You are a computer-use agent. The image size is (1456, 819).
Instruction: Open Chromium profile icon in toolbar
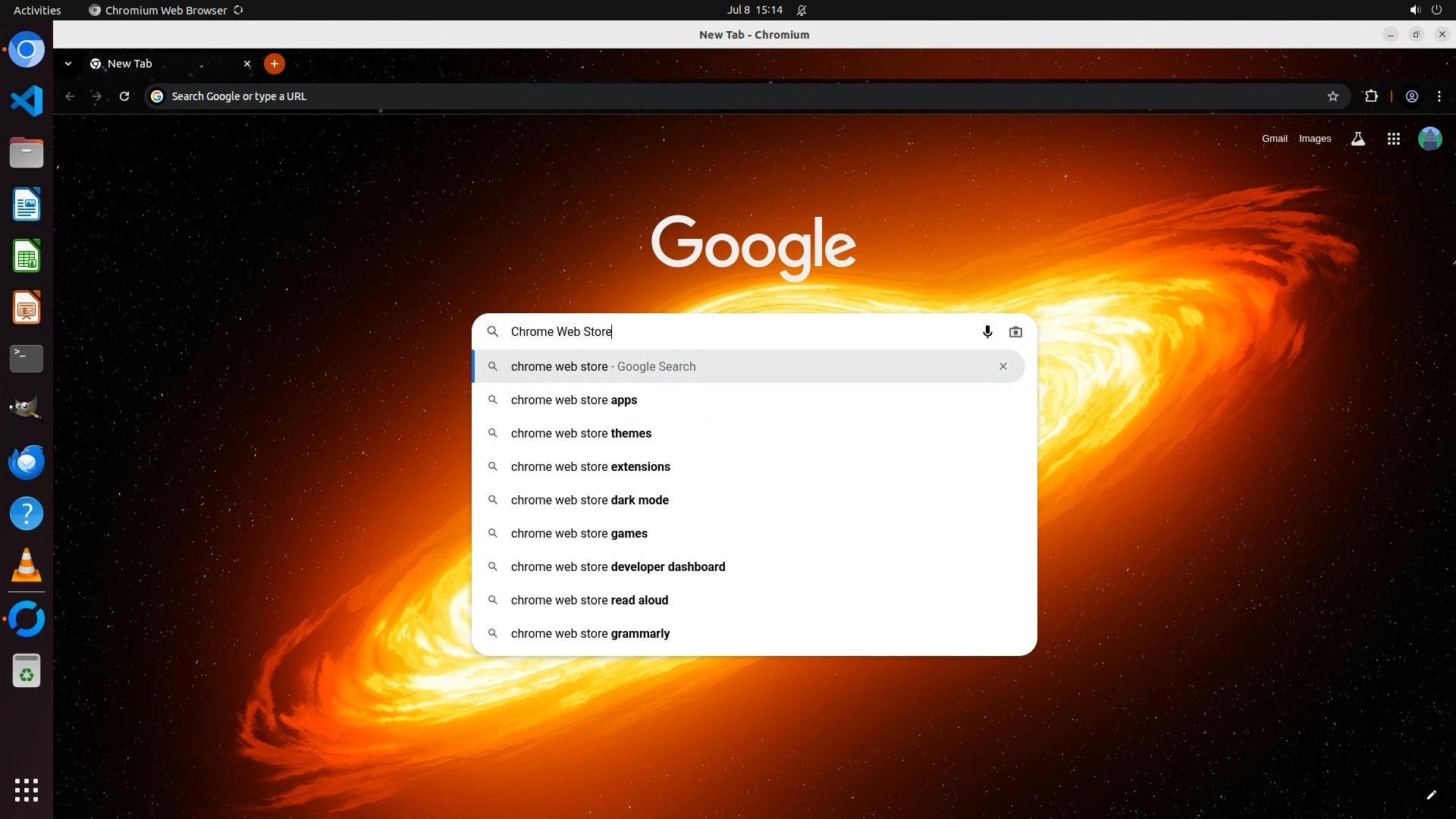(x=1412, y=96)
